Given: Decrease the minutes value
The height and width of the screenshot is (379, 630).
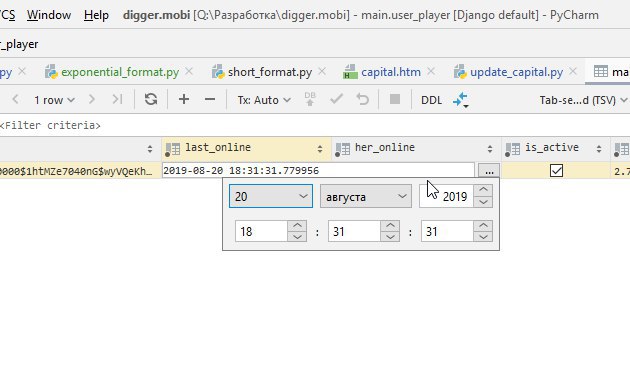Looking at the screenshot, I should pyautogui.click(x=390, y=237).
